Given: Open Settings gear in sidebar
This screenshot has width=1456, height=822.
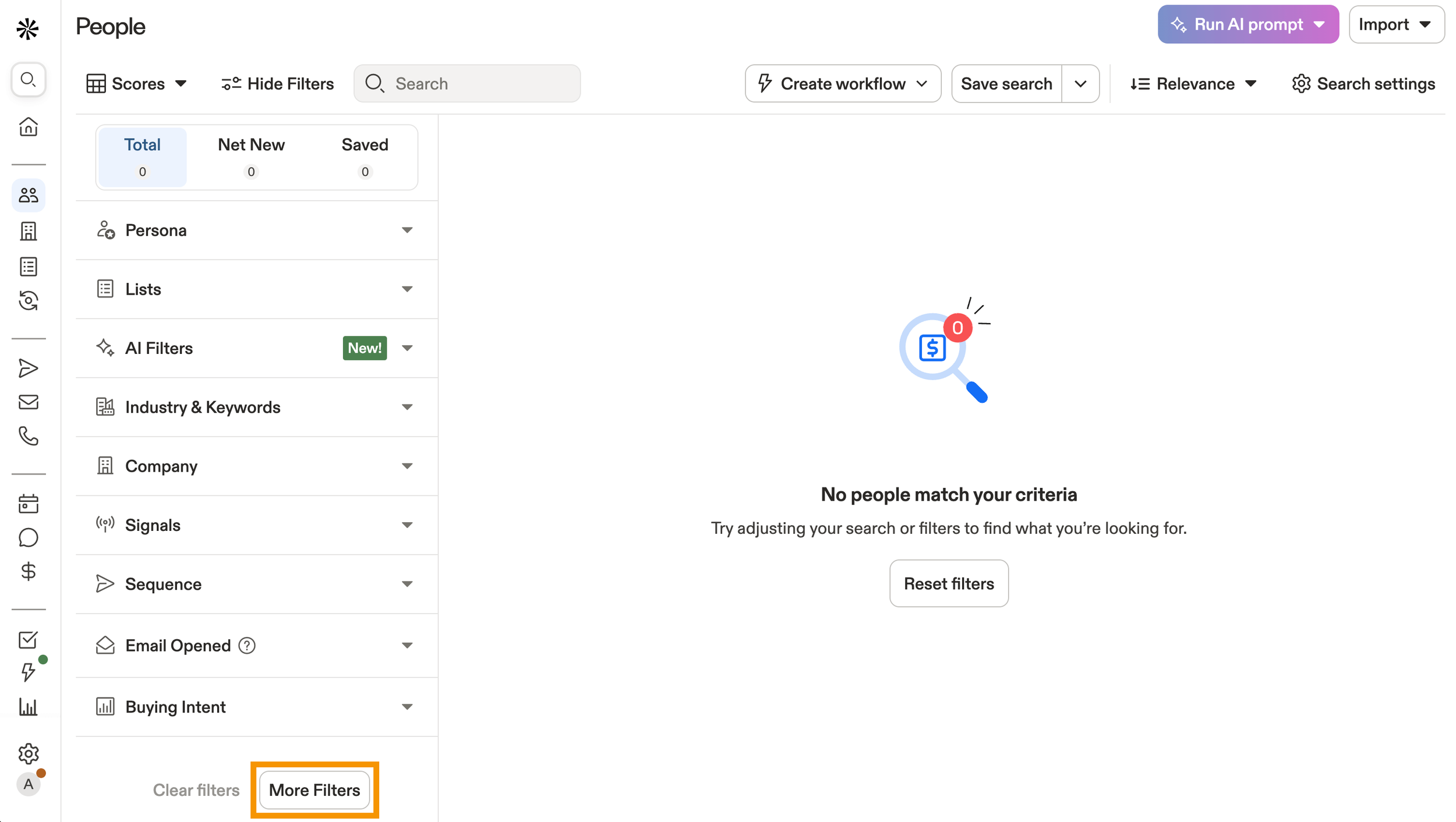Looking at the screenshot, I should pyautogui.click(x=28, y=753).
